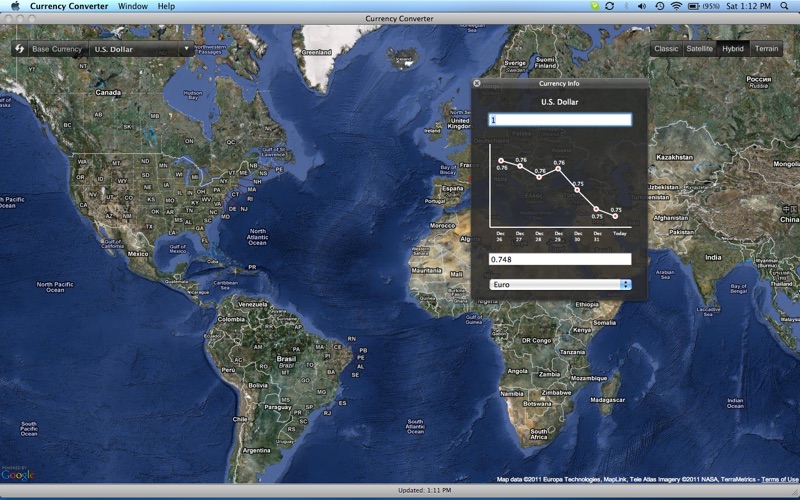
Task: Click the Afghanistan label on the map
Action: pos(671,218)
